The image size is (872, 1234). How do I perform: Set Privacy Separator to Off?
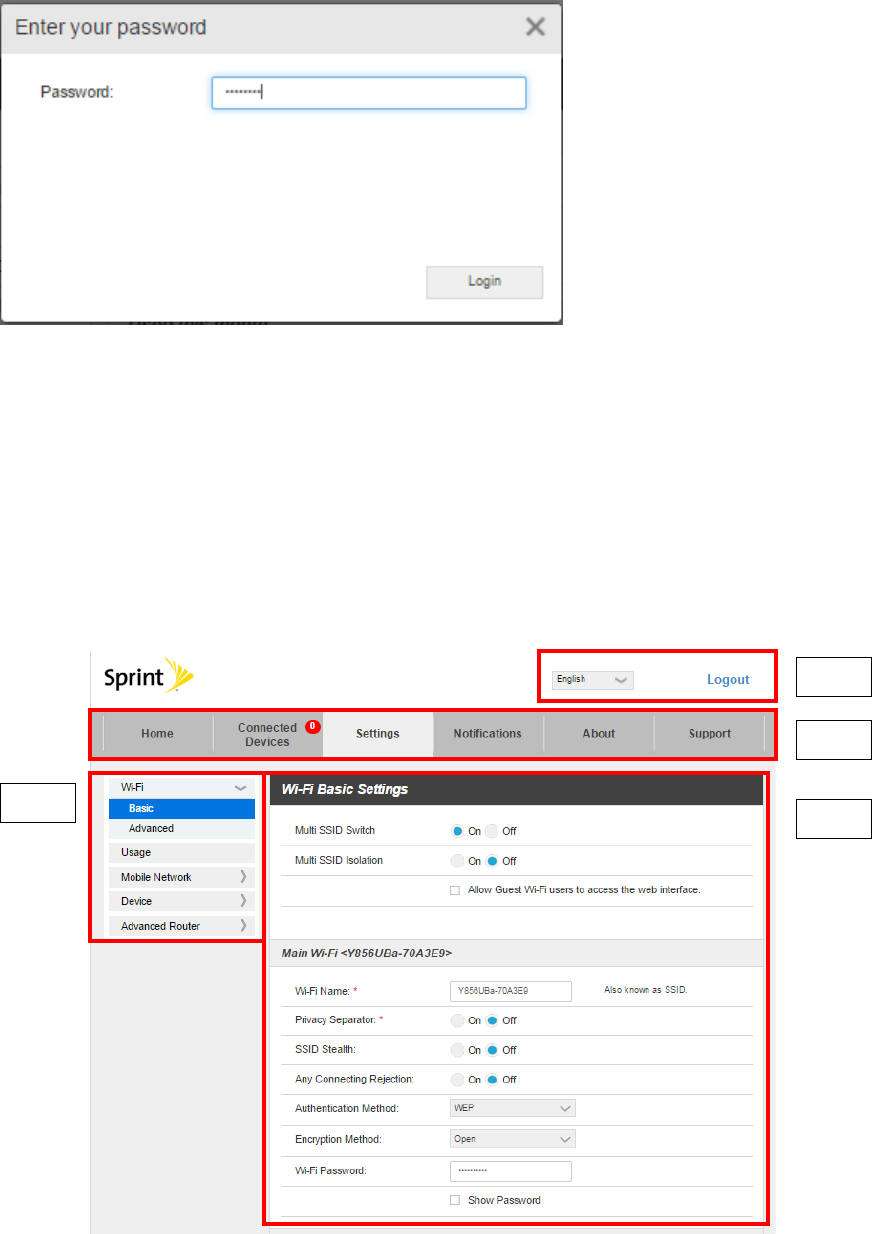point(492,1020)
